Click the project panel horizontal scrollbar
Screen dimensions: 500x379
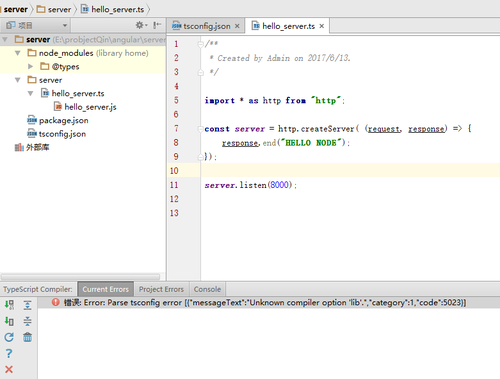tap(80, 277)
